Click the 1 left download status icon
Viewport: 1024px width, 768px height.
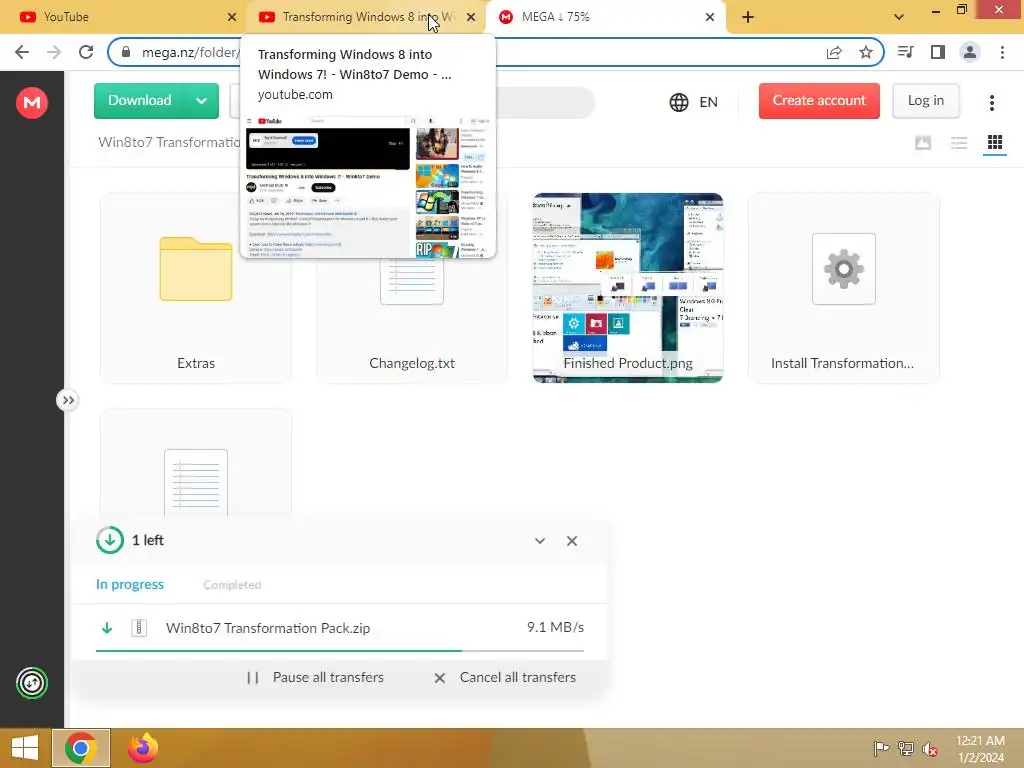[x=110, y=540]
